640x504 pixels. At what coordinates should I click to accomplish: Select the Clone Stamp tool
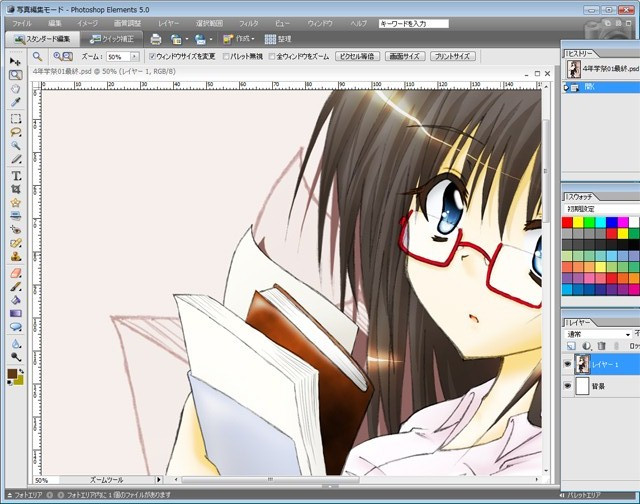[16, 257]
